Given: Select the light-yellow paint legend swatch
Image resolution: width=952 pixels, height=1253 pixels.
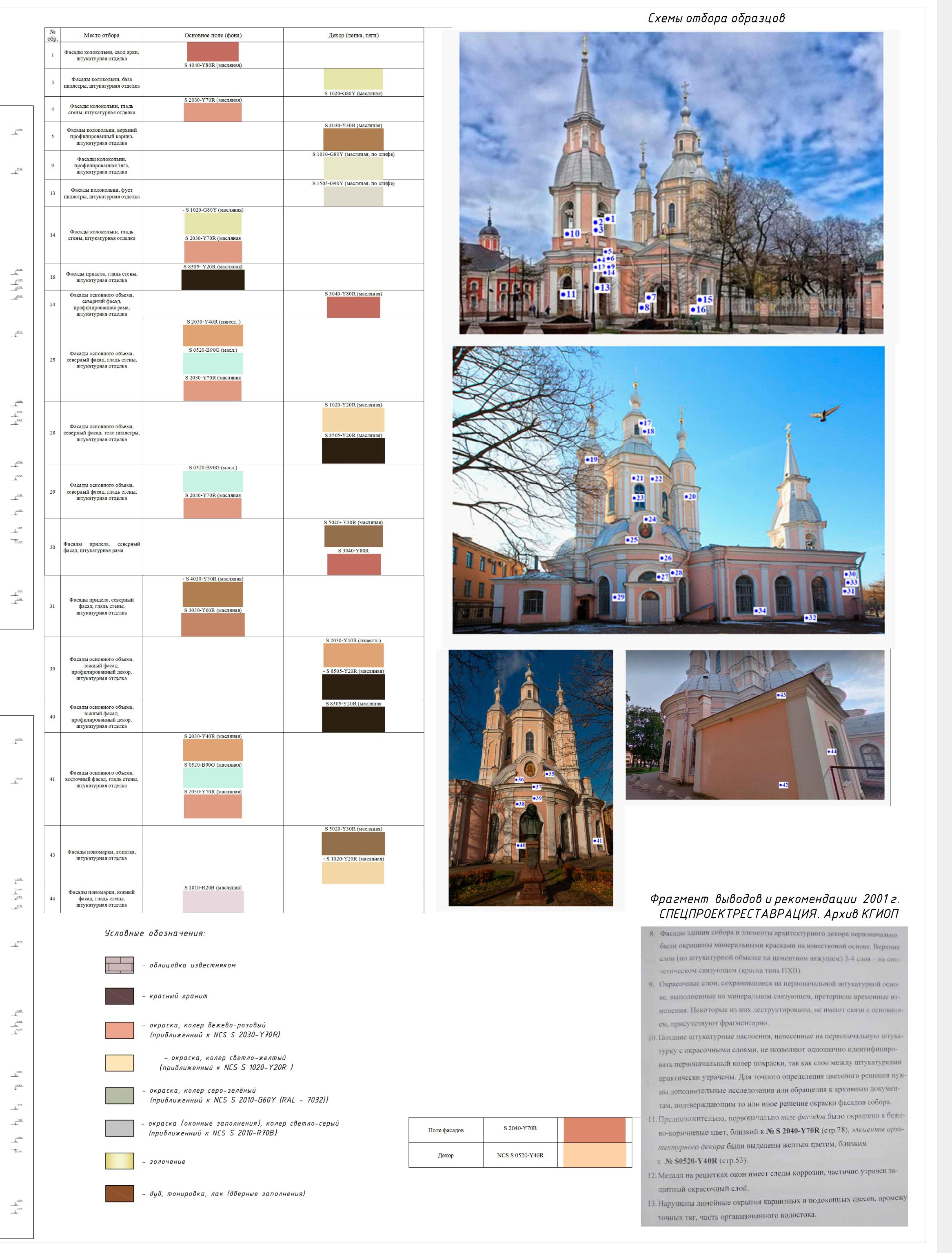Looking at the screenshot, I should tap(119, 1063).
